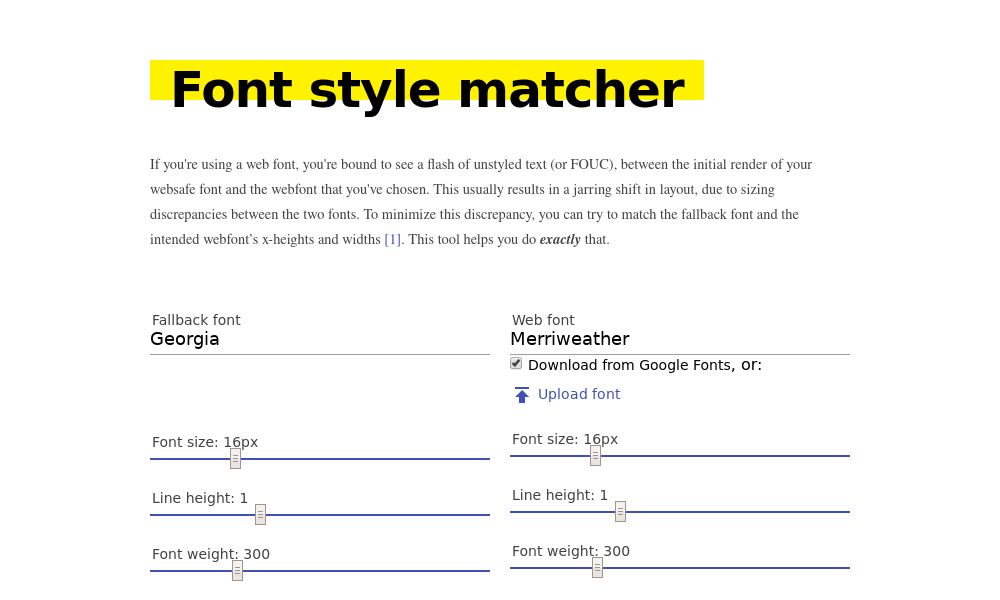Viewport: 1000px width, 600px height.
Task: Click the web font "Line height: 1" label
Action: point(560,495)
